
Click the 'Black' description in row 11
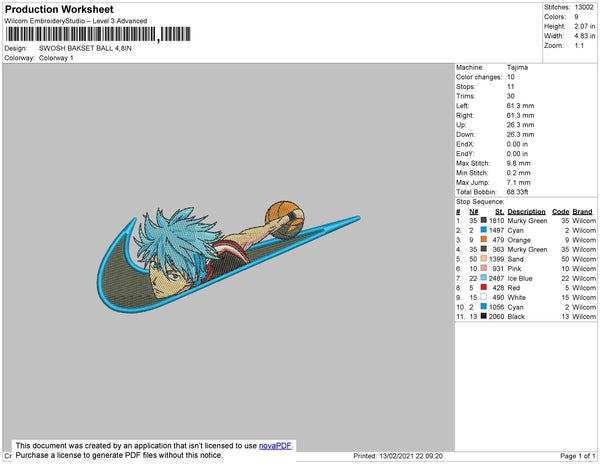tap(516, 316)
